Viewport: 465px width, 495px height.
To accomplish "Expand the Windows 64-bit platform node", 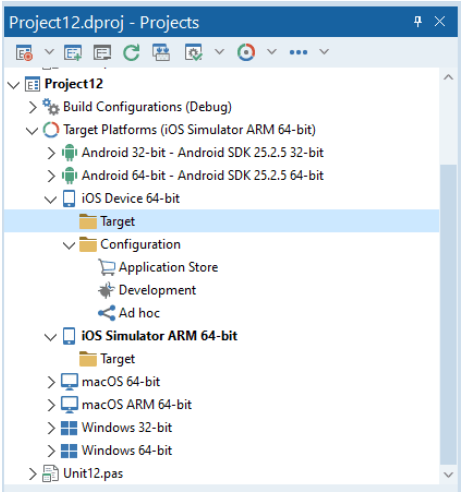I will 51,451.
